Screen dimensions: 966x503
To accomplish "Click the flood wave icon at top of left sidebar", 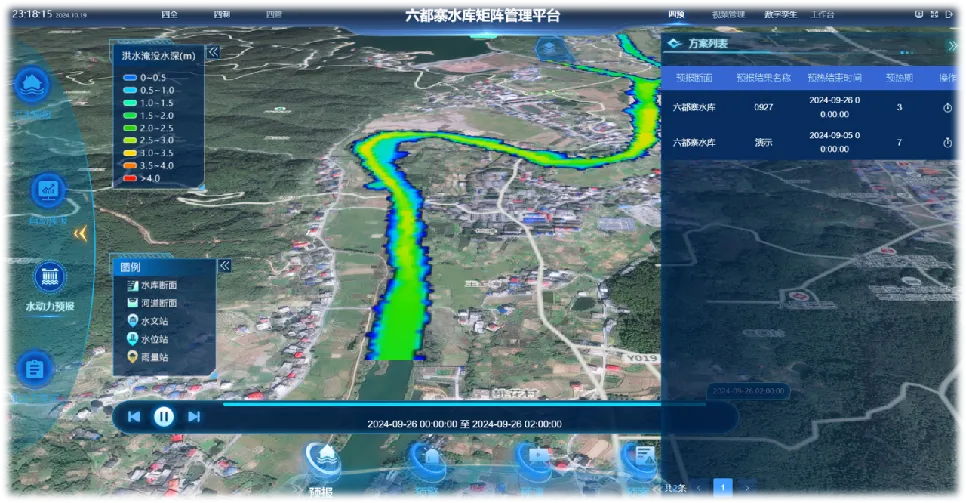I will [33, 85].
